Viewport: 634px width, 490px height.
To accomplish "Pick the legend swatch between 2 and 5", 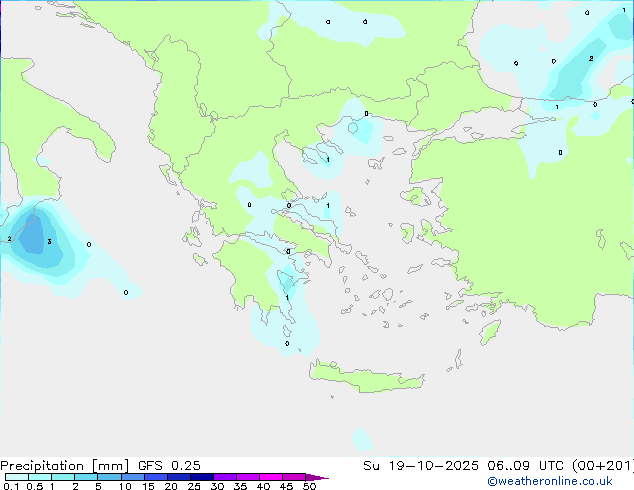I will (86, 477).
